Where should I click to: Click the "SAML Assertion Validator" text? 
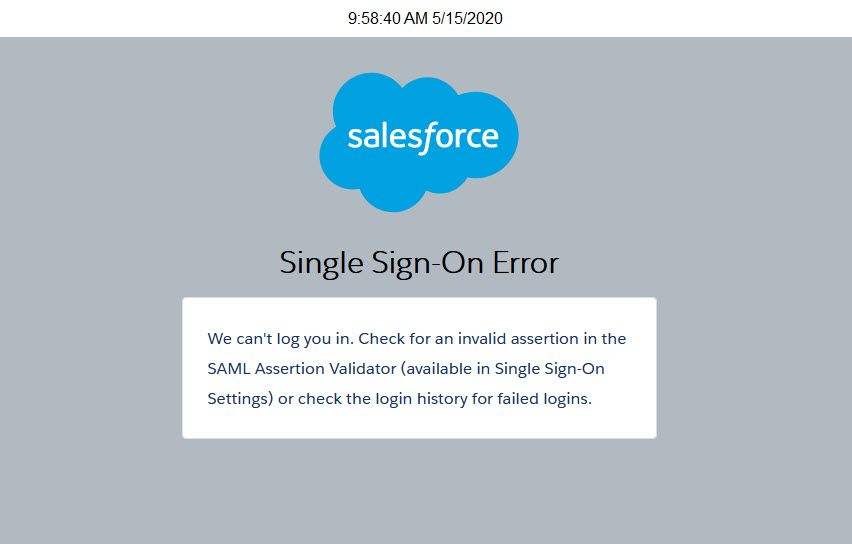(x=302, y=369)
